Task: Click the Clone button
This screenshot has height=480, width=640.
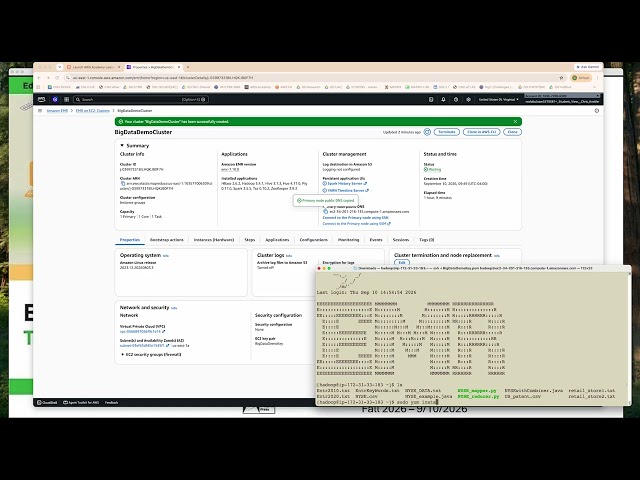Action: 513,132
